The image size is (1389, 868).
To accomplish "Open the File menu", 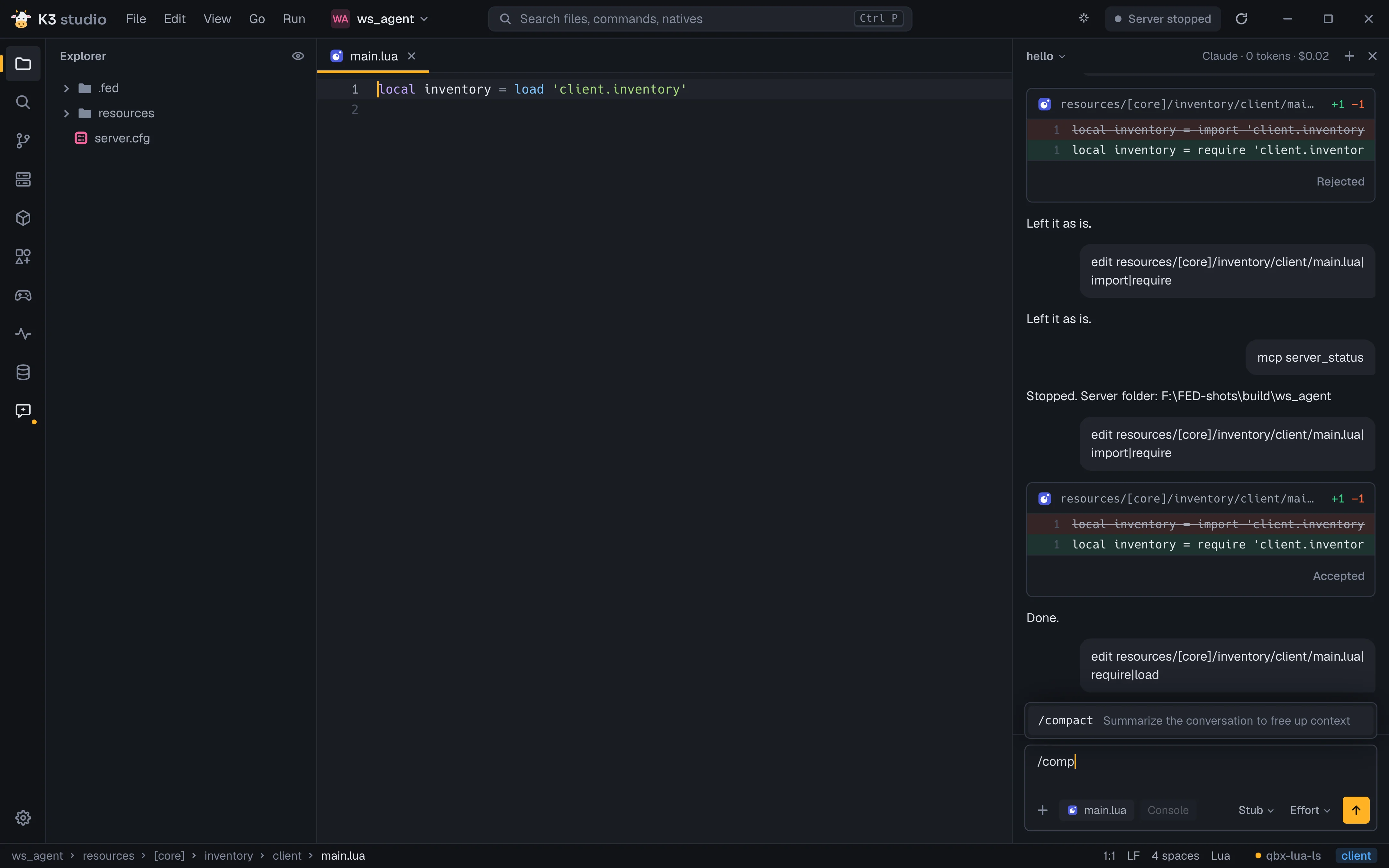I will (x=136, y=19).
